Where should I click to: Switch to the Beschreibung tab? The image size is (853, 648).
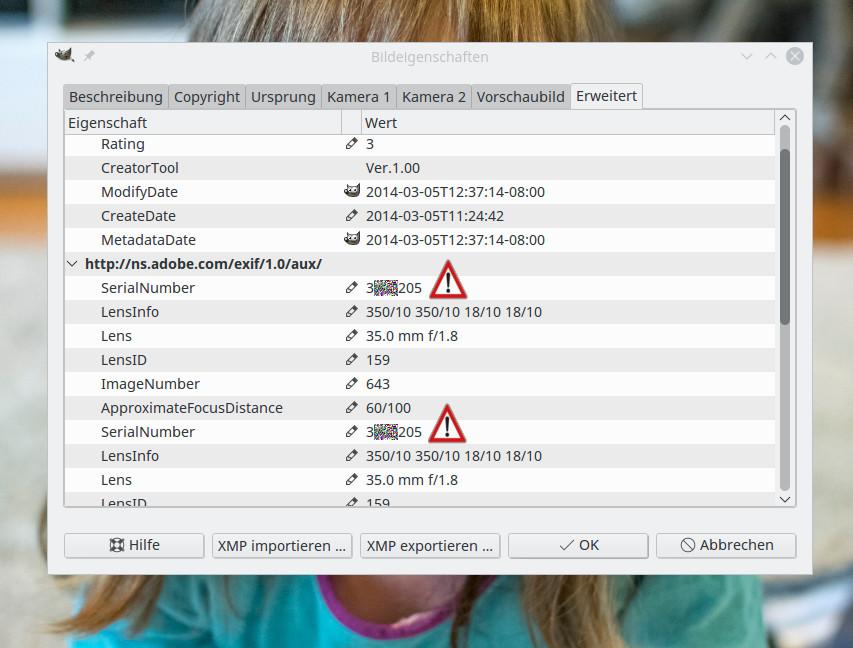(115, 97)
